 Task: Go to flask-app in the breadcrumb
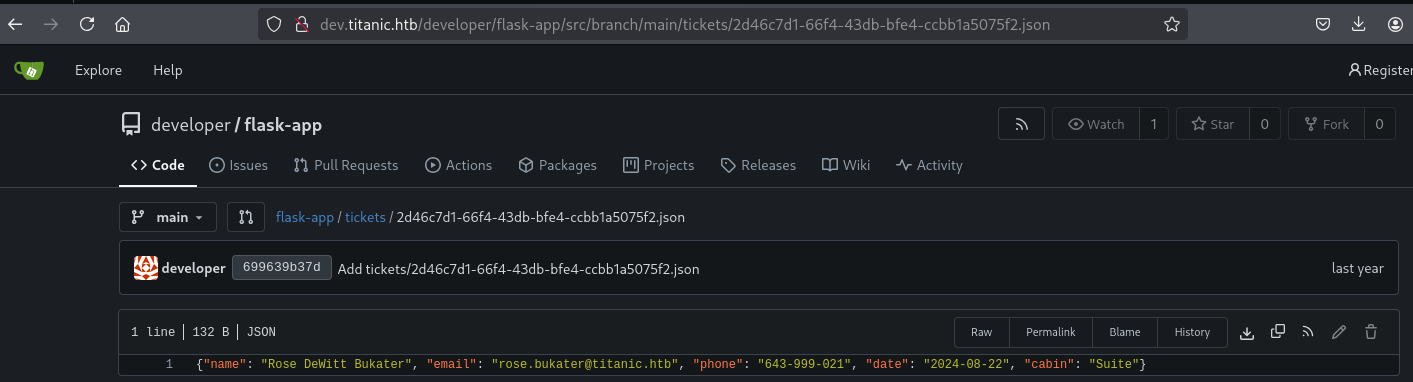(x=305, y=217)
